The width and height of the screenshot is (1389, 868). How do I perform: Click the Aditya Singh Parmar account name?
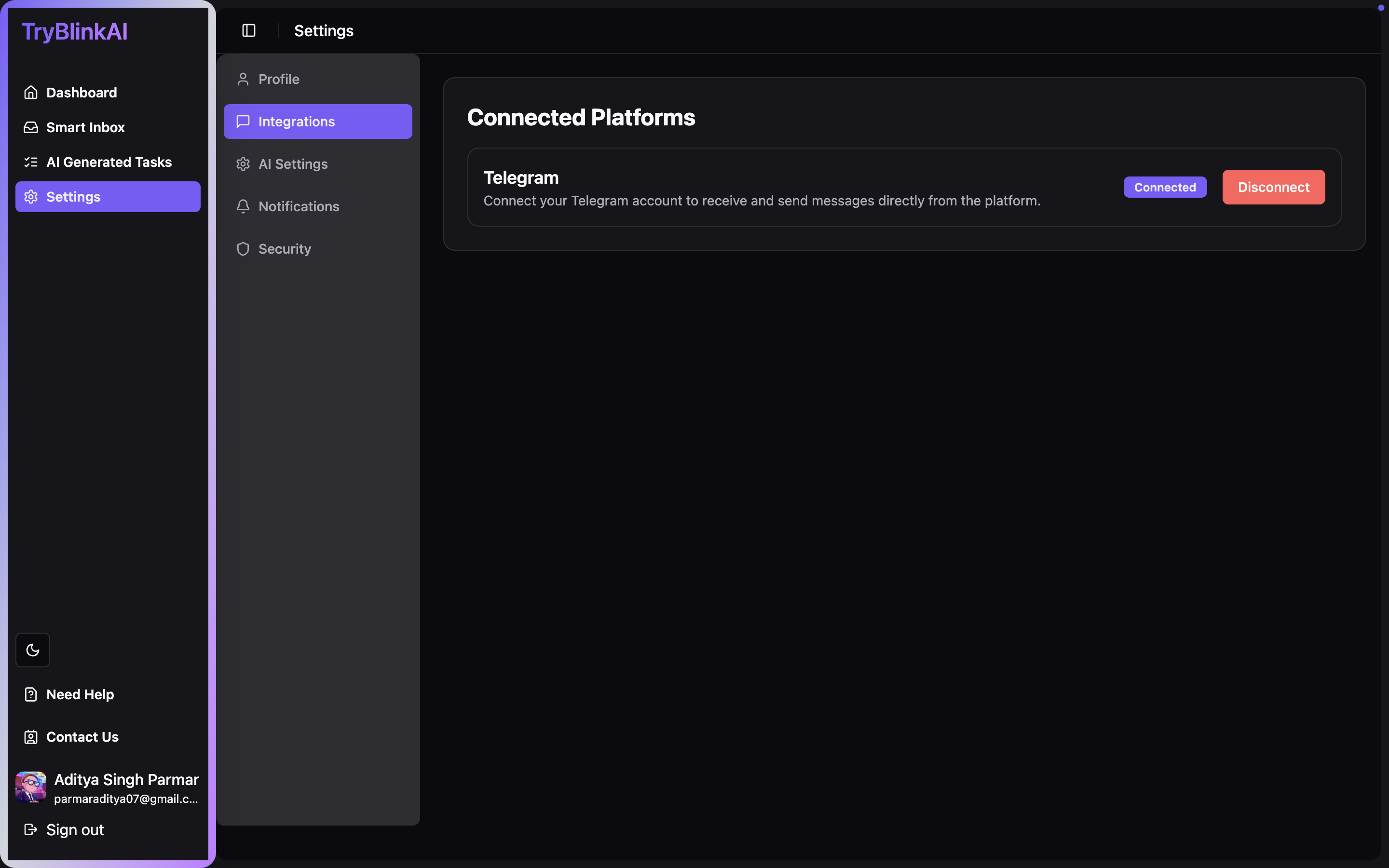point(126,780)
